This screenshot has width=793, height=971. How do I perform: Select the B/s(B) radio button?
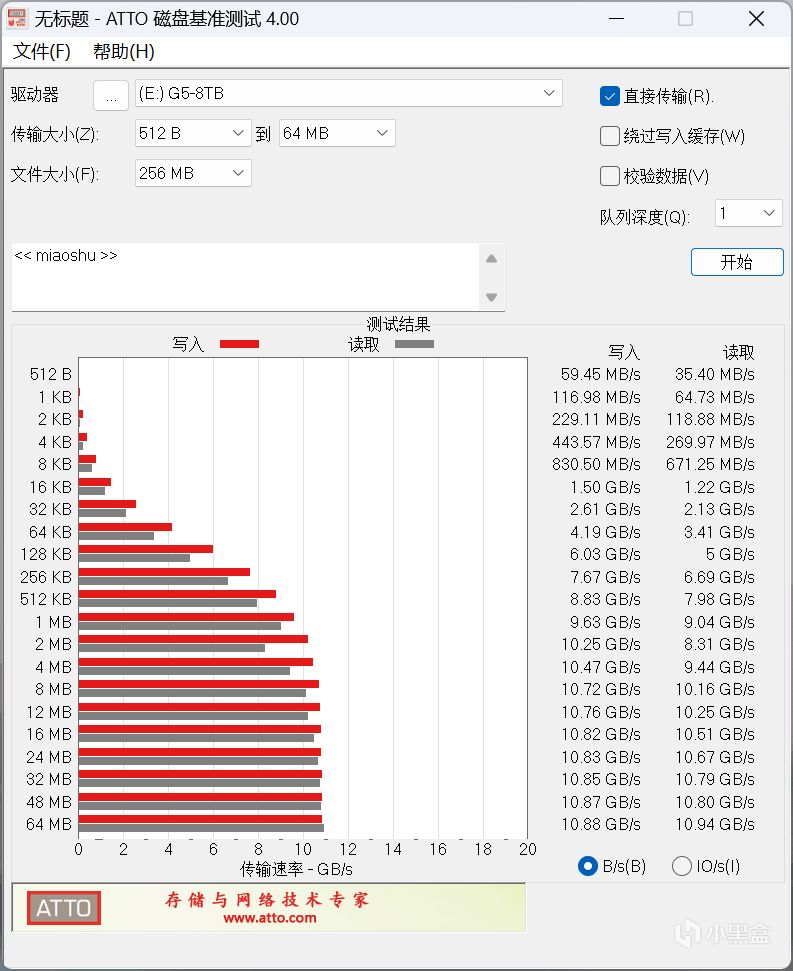587,866
